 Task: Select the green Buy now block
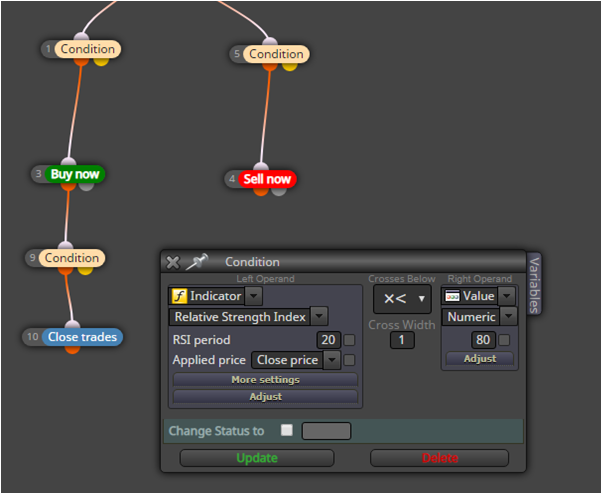point(75,174)
